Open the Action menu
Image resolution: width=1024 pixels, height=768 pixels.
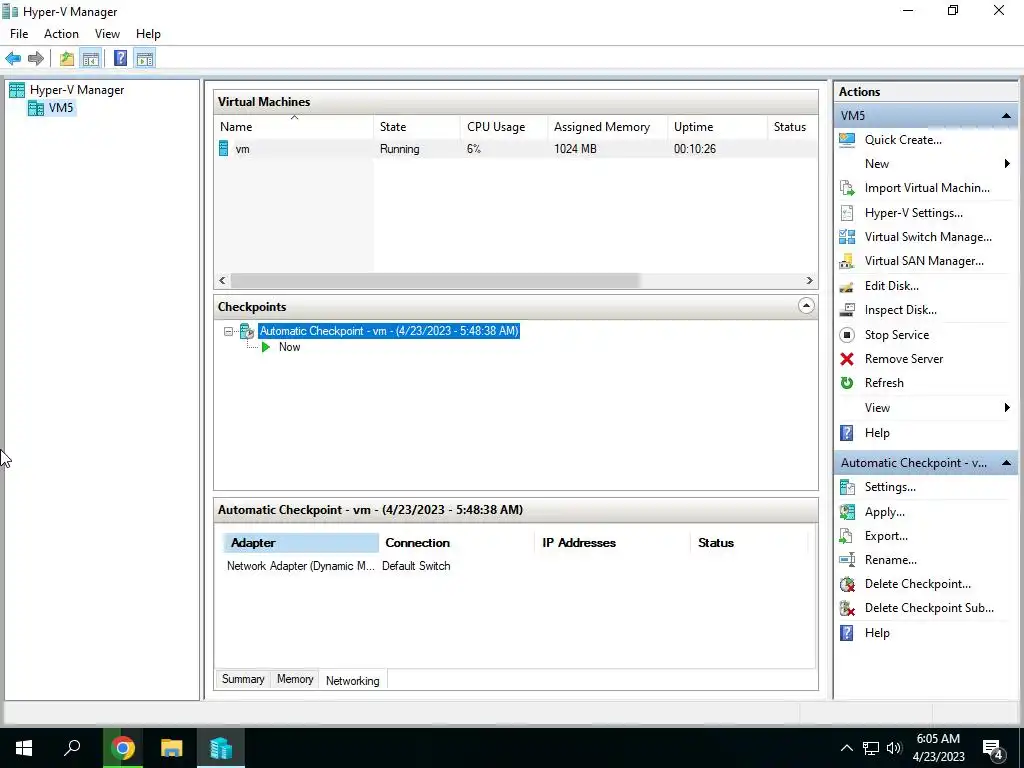[61, 34]
